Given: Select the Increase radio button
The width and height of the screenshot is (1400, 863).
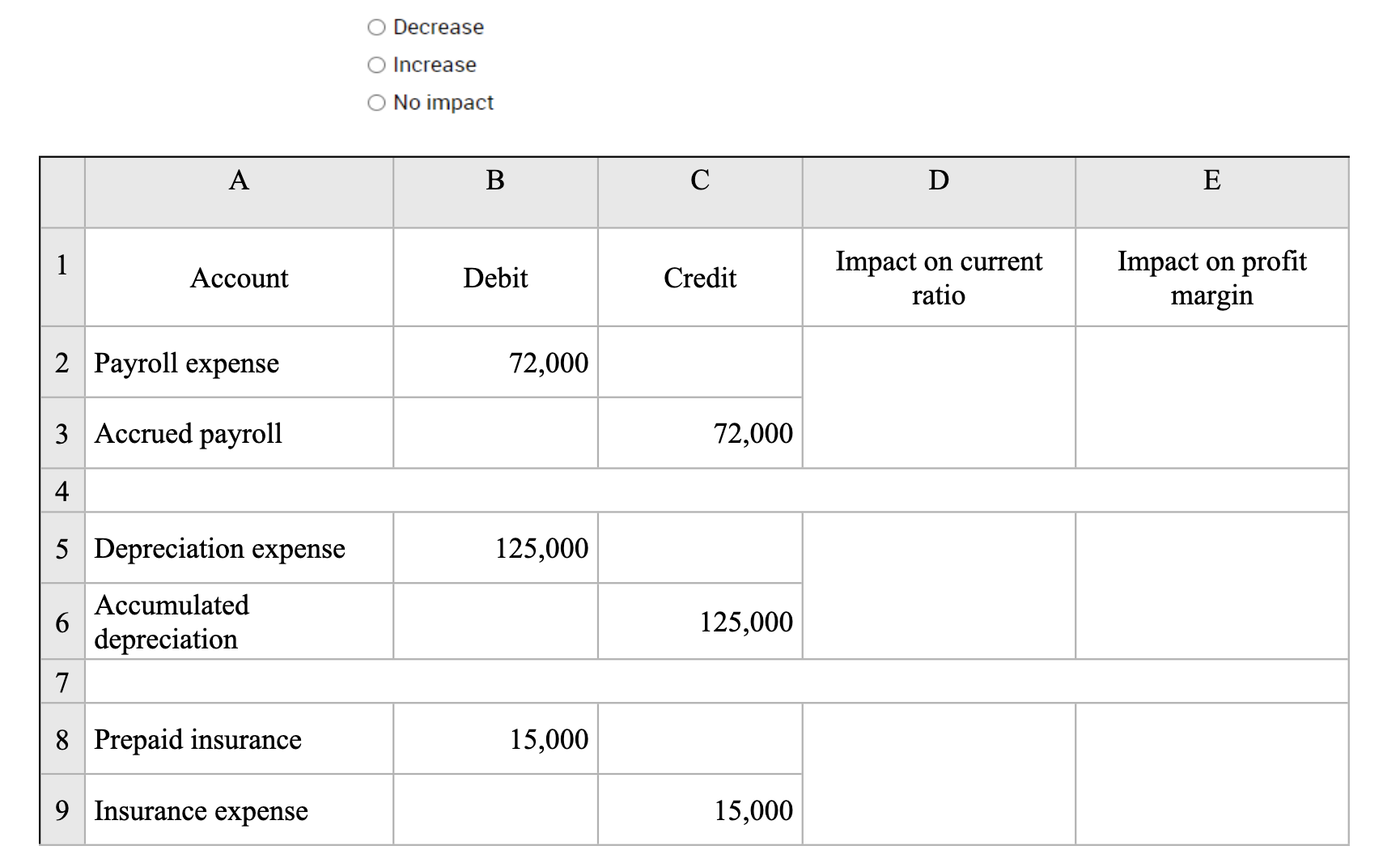Looking at the screenshot, I should tap(375, 65).
